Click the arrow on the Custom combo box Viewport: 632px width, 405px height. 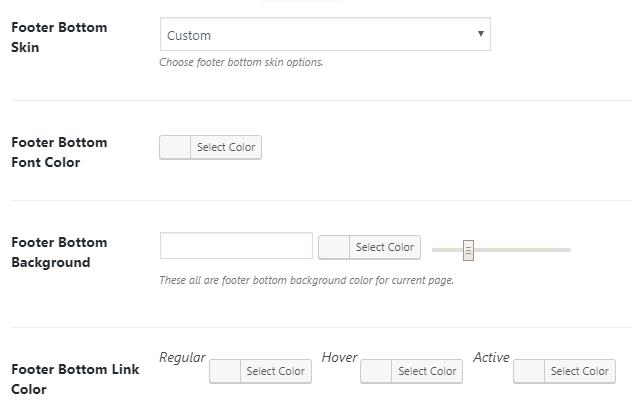481,34
